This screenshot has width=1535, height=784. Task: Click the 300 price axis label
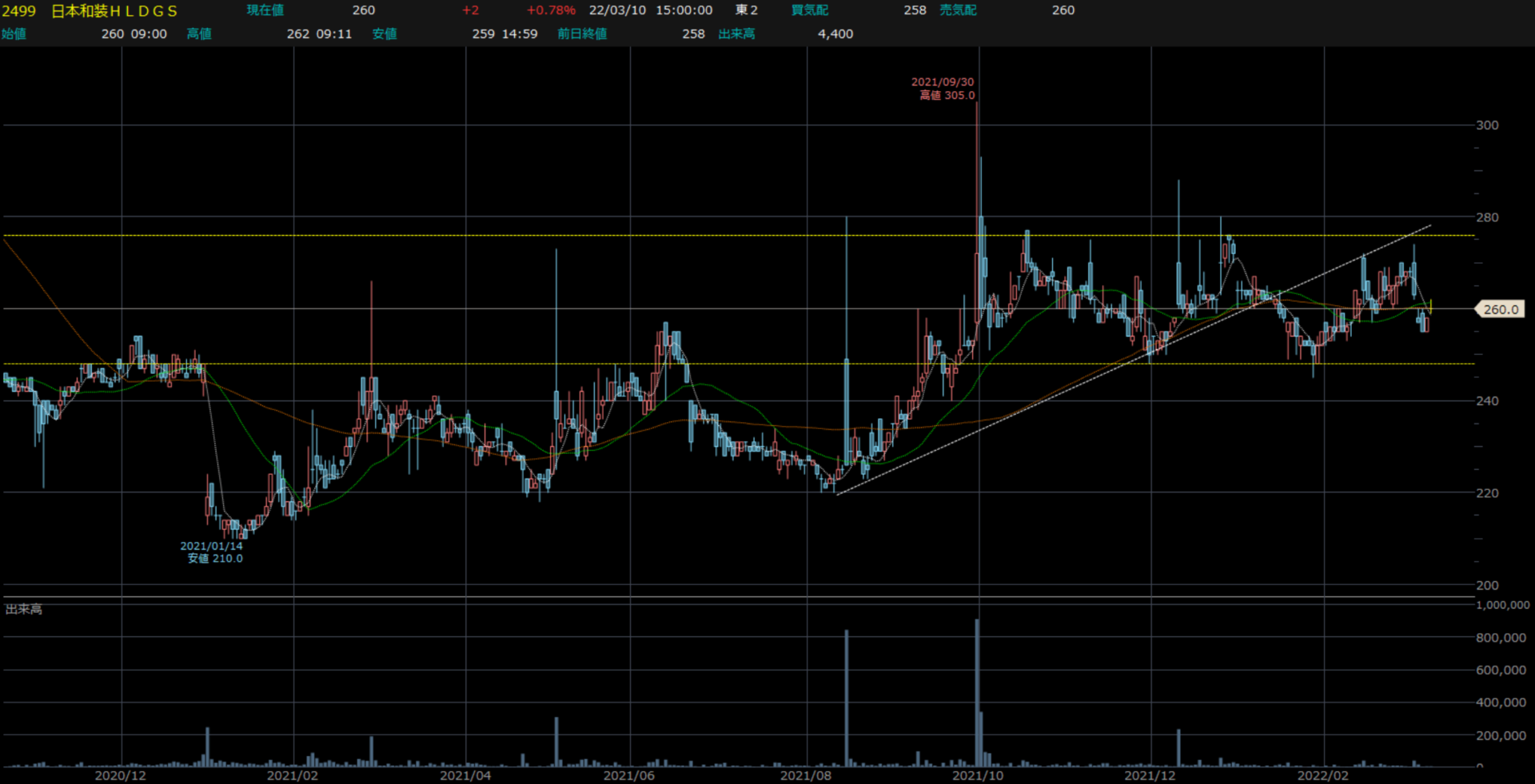[x=1487, y=125]
